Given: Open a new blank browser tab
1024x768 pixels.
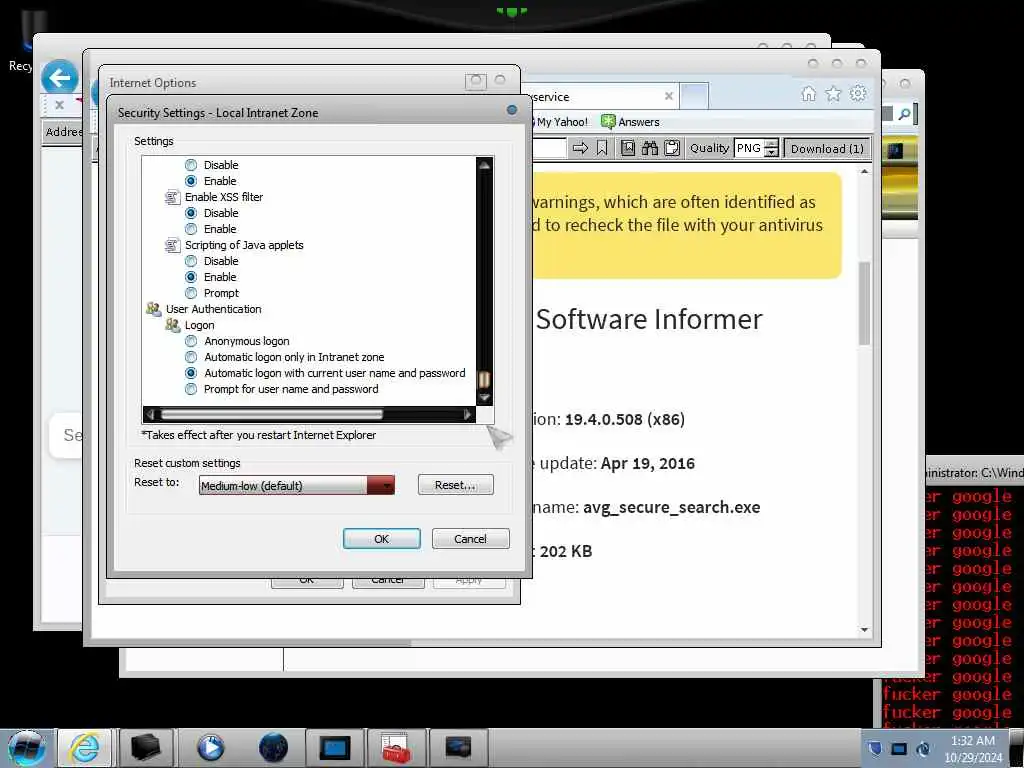Looking at the screenshot, I should (694, 97).
